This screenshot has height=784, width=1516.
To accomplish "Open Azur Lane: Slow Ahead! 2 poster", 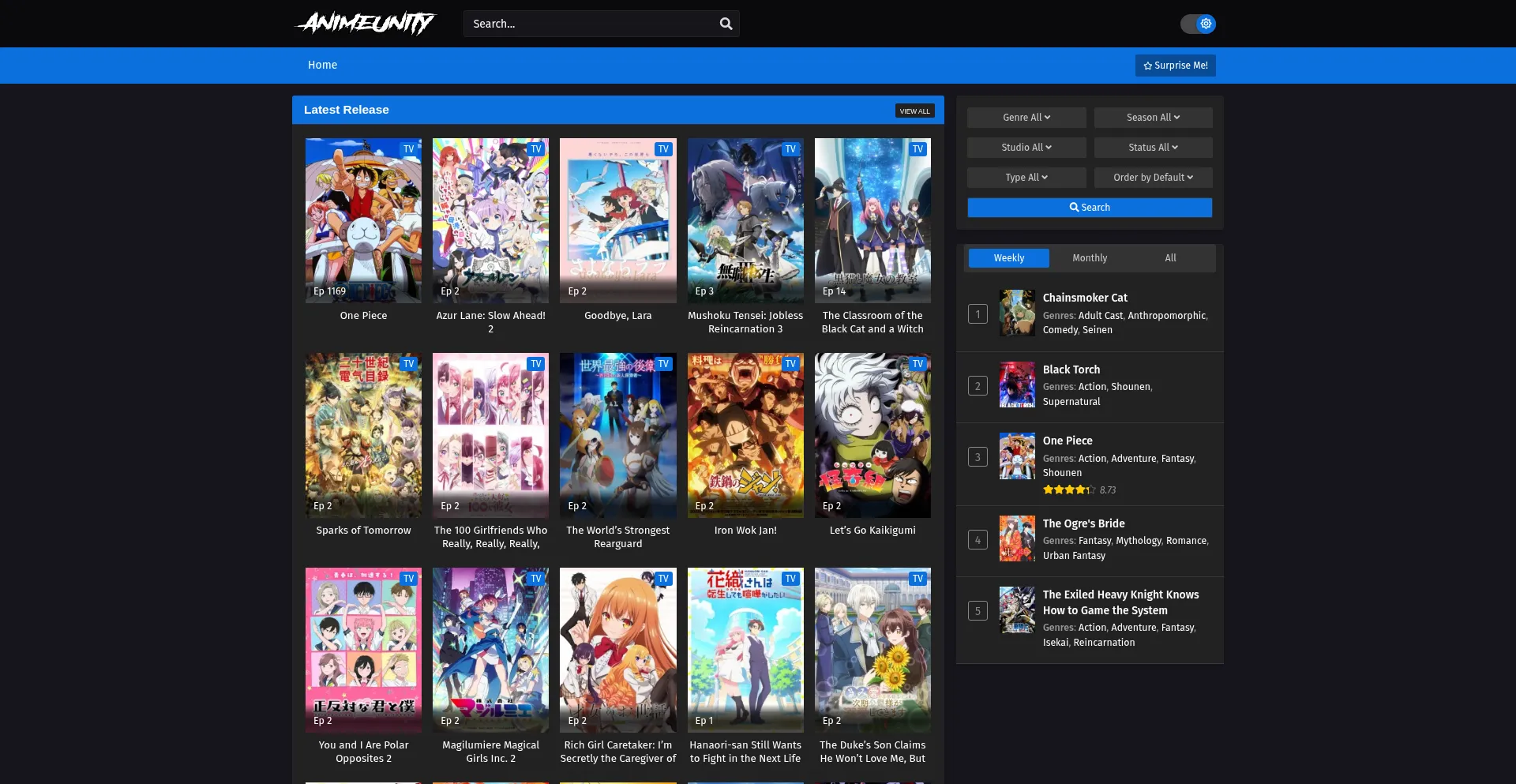I will click(490, 220).
